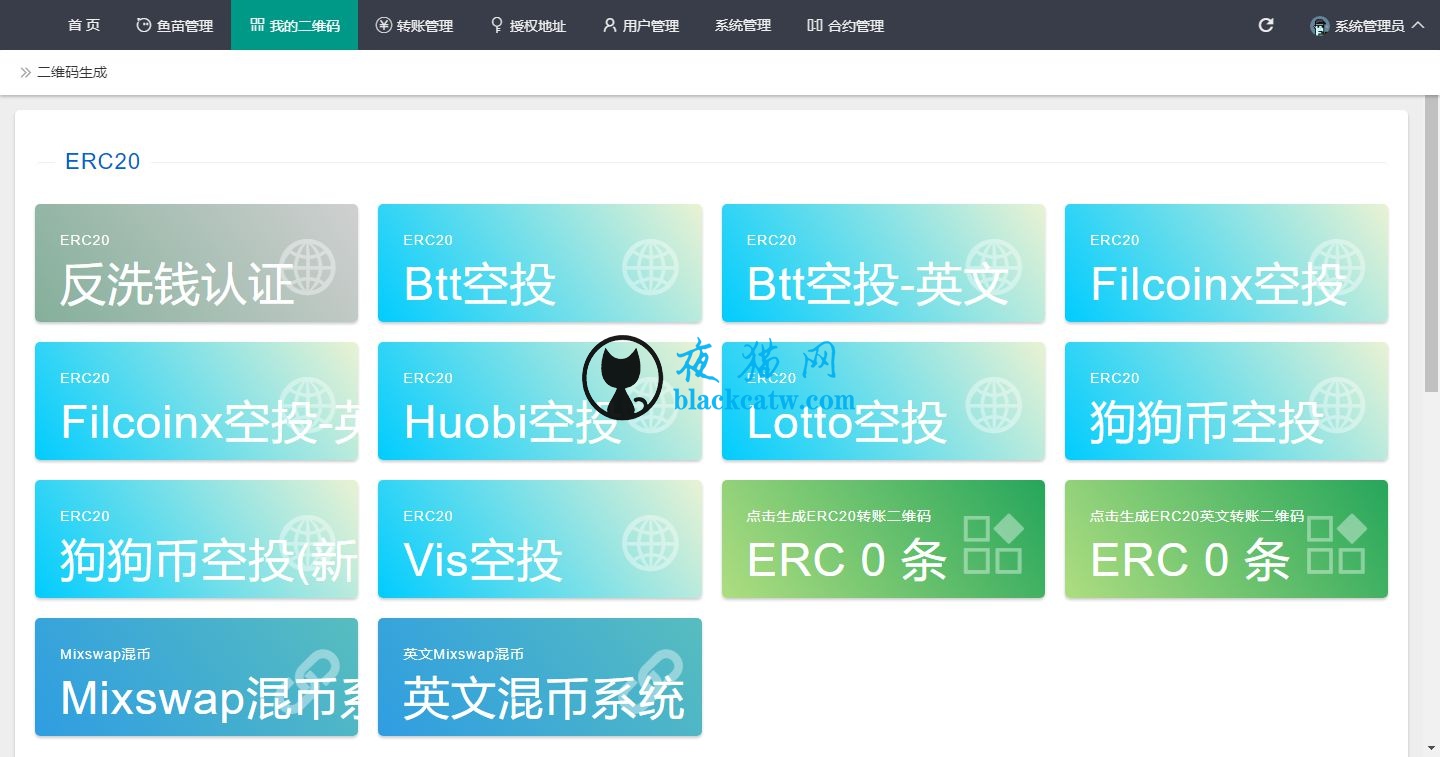The width and height of the screenshot is (1440, 757).
Task: Click the book icon beside 合约管理
Action: [815, 25]
